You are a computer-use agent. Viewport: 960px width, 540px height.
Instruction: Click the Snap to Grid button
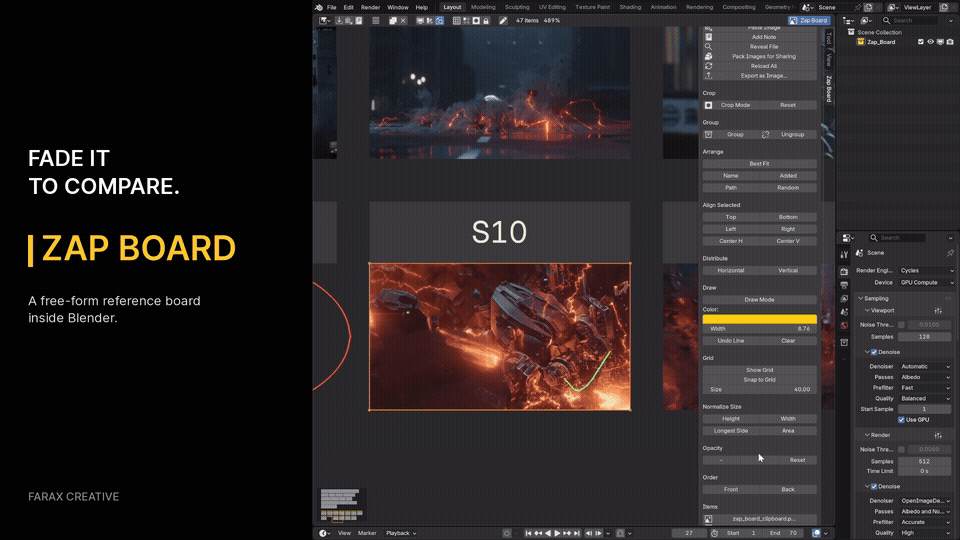pos(759,380)
